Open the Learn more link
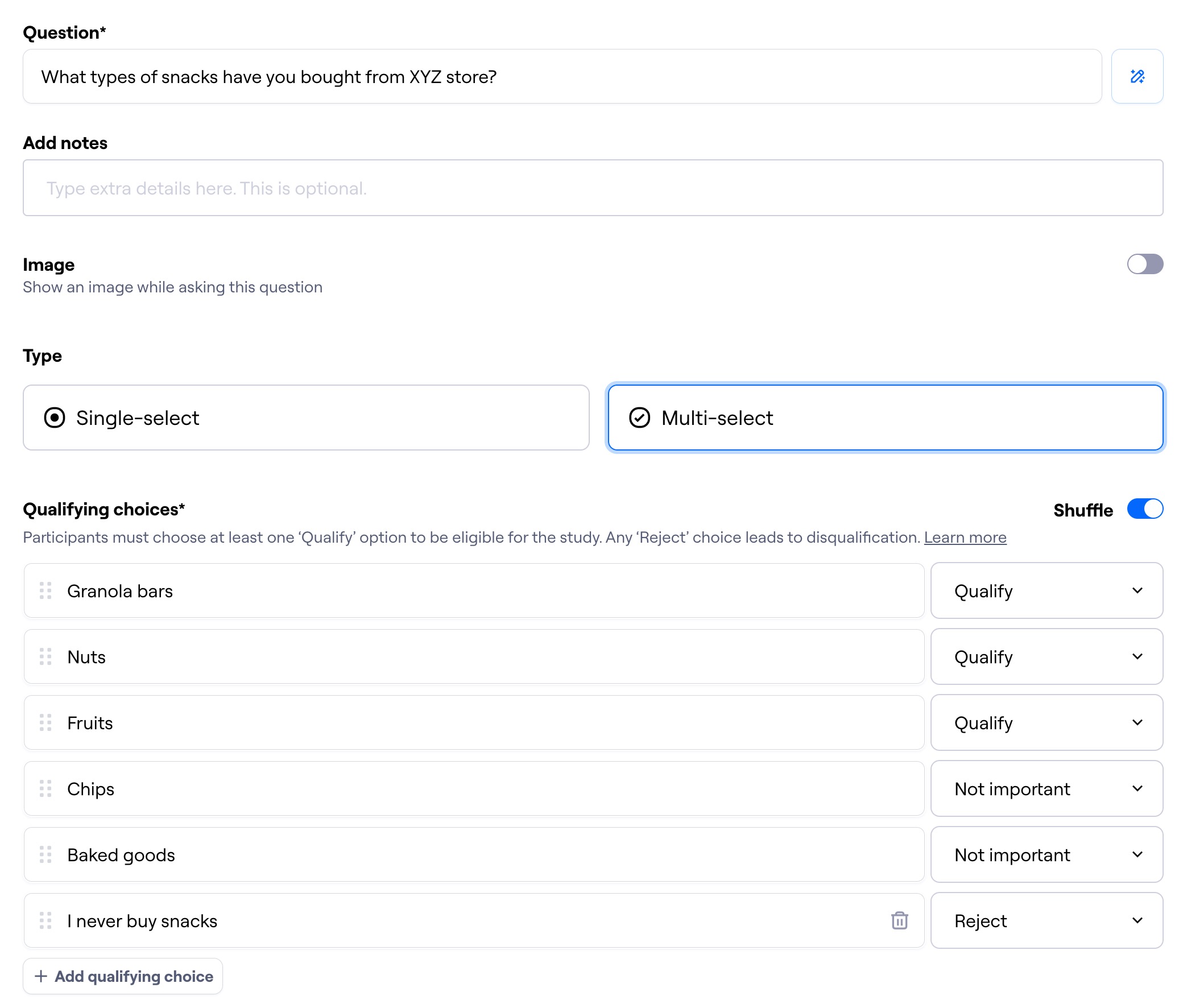This screenshot has width=1183, height=1008. tap(965, 537)
